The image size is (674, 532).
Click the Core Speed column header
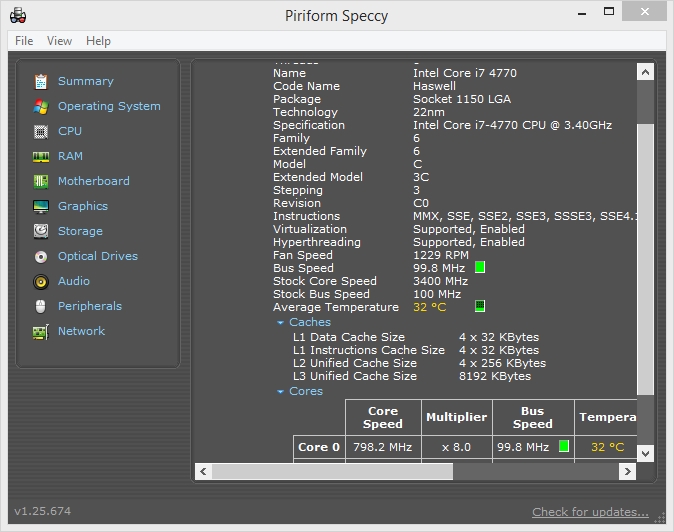pyautogui.click(x=383, y=417)
